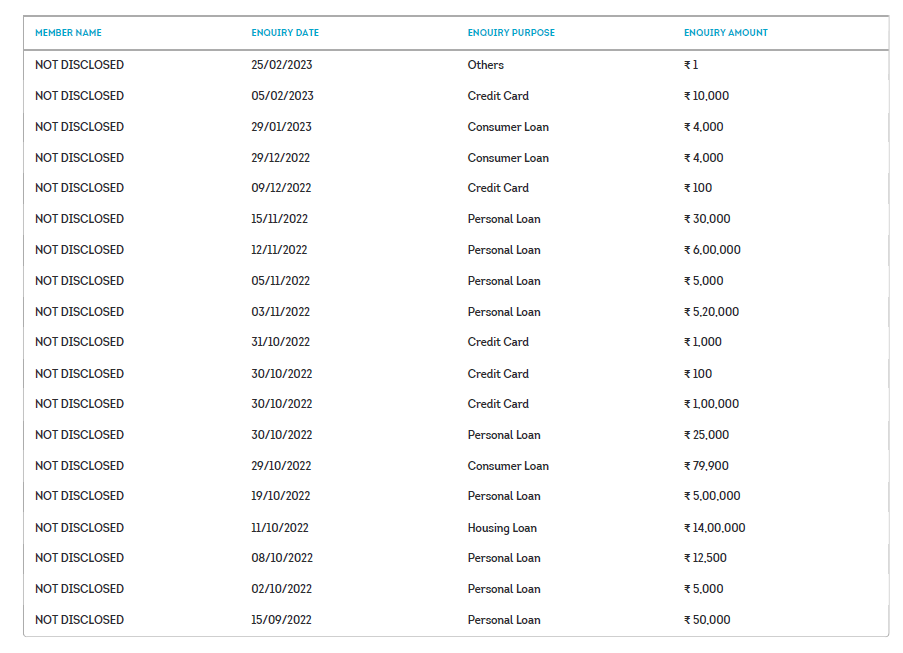
Task: Click the Member Name column header
Action: [68, 33]
